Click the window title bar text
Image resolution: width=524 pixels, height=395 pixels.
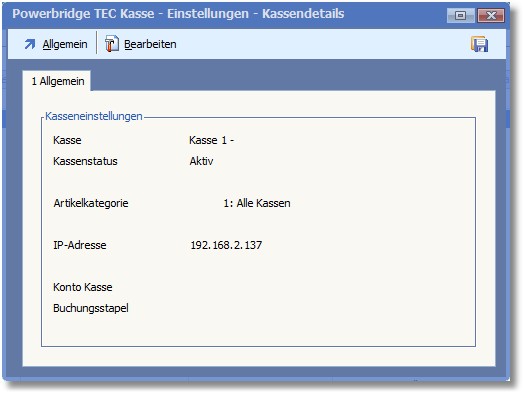point(178,14)
